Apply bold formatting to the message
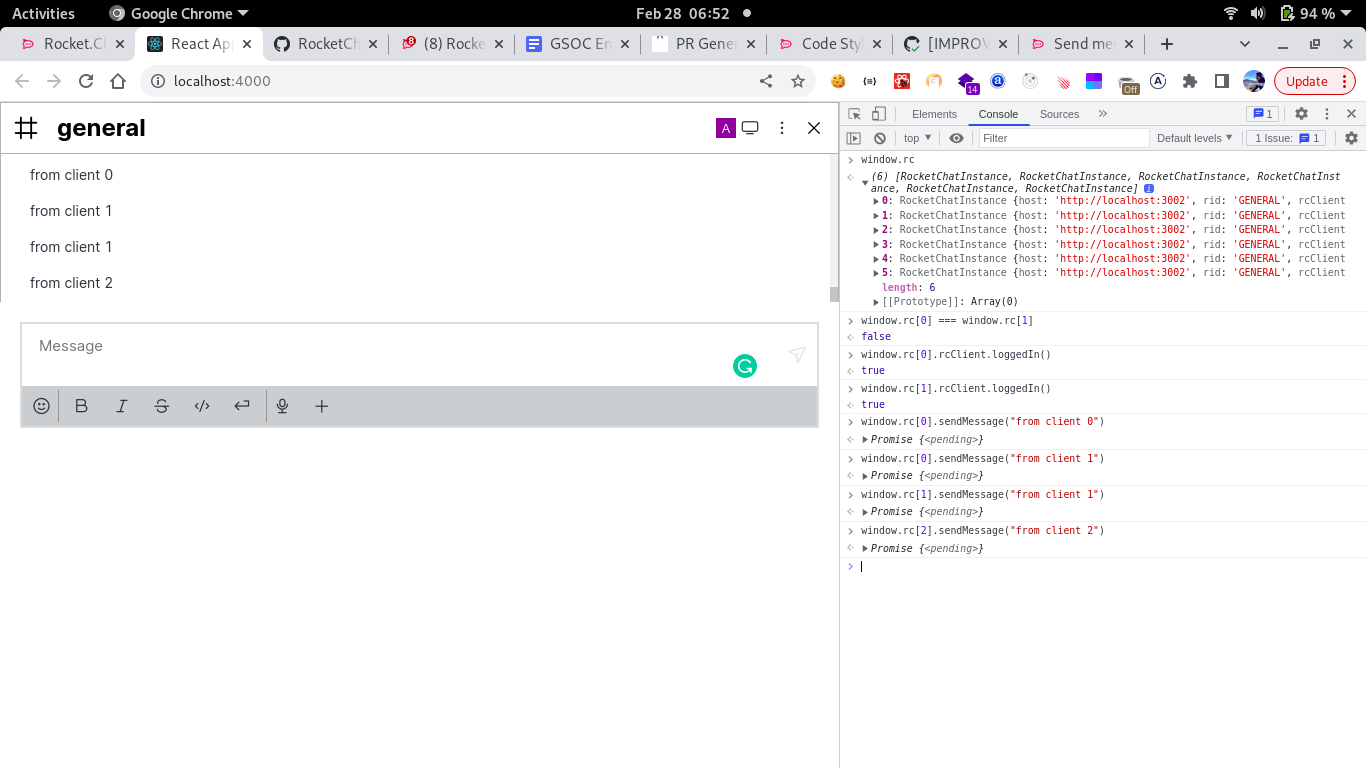 click(81, 406)
